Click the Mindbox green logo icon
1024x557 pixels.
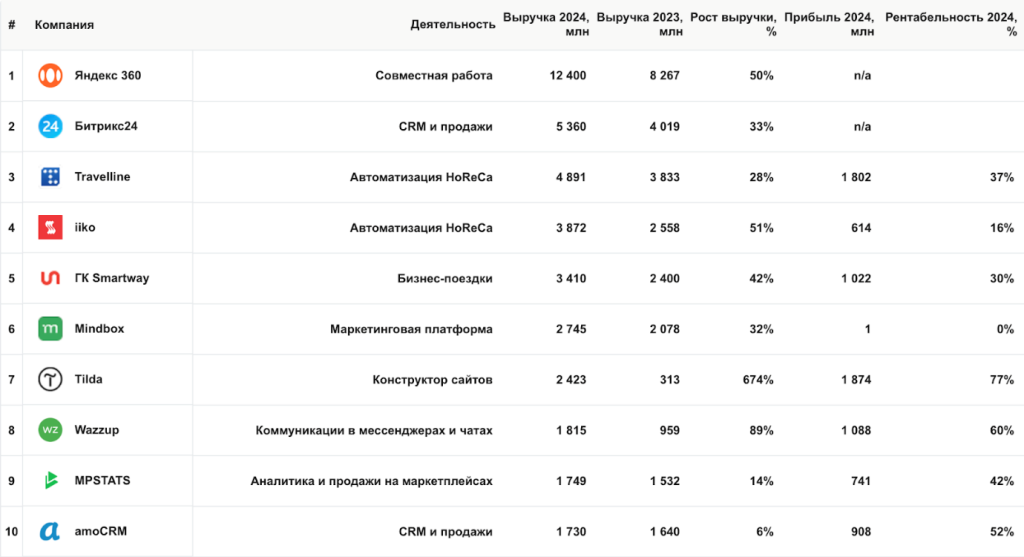coord(50,329)
